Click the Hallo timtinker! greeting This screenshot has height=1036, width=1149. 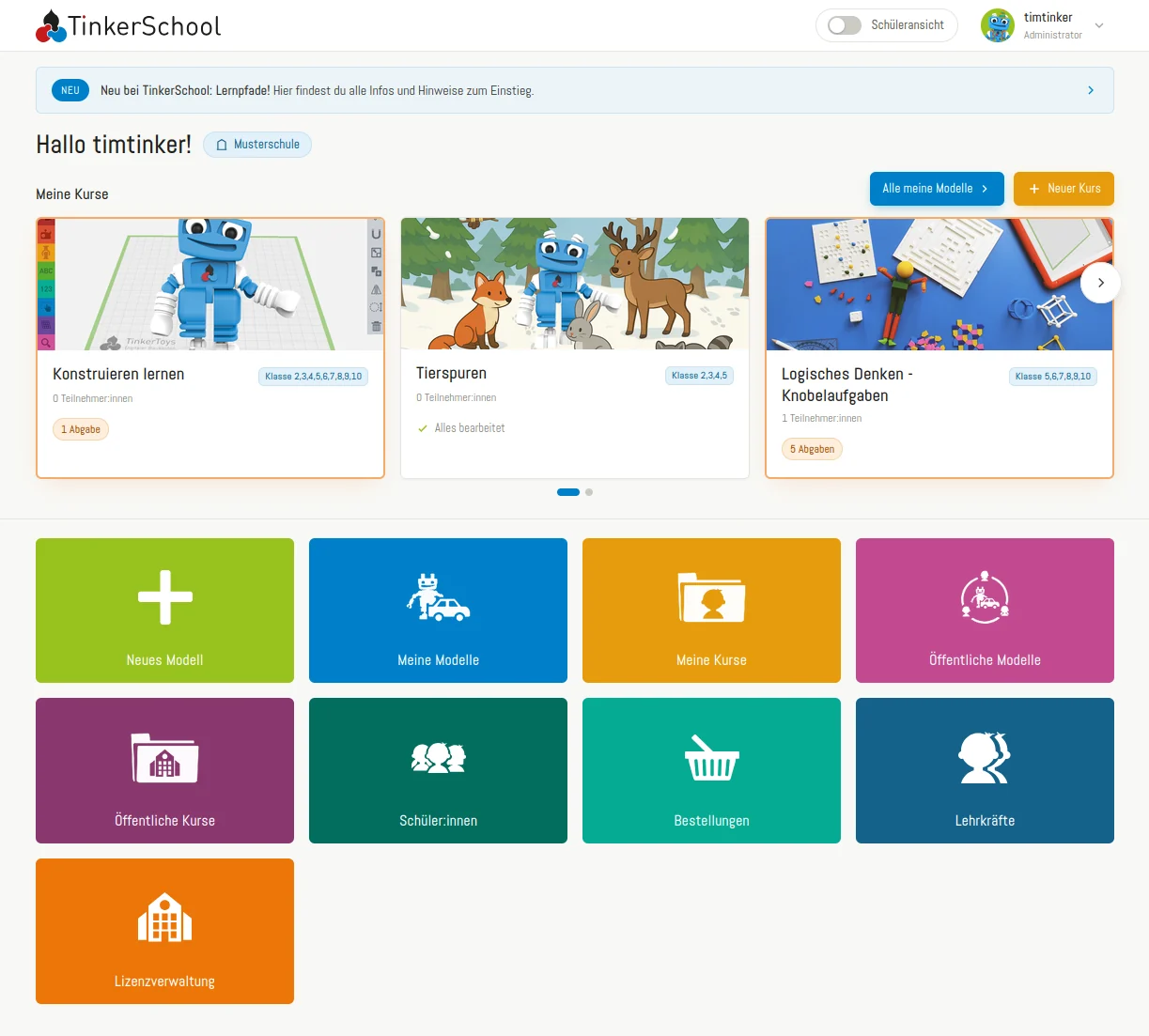(x=114, y=145)
